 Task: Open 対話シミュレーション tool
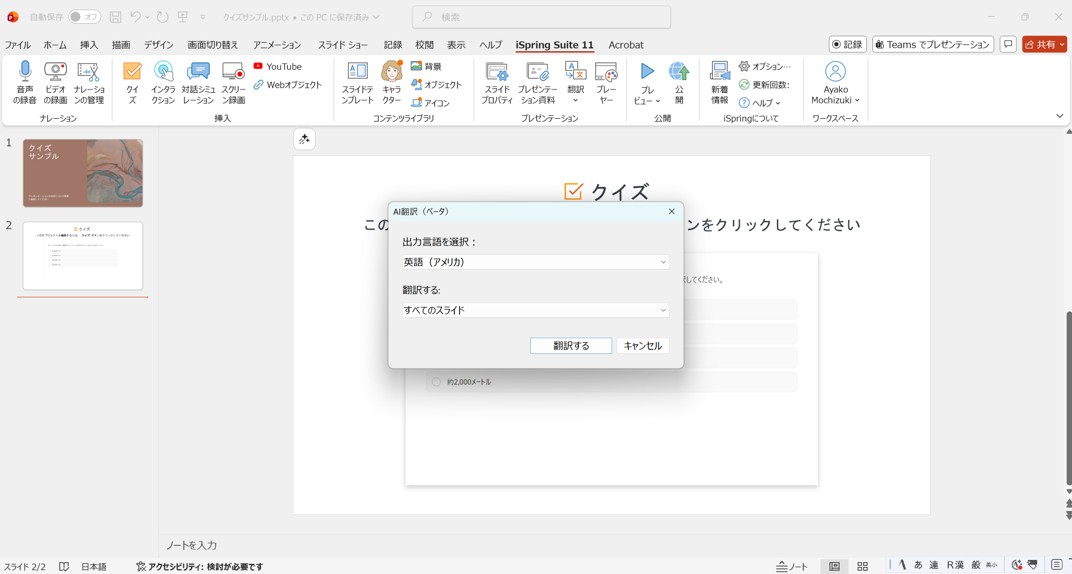(x=198, y=81)
